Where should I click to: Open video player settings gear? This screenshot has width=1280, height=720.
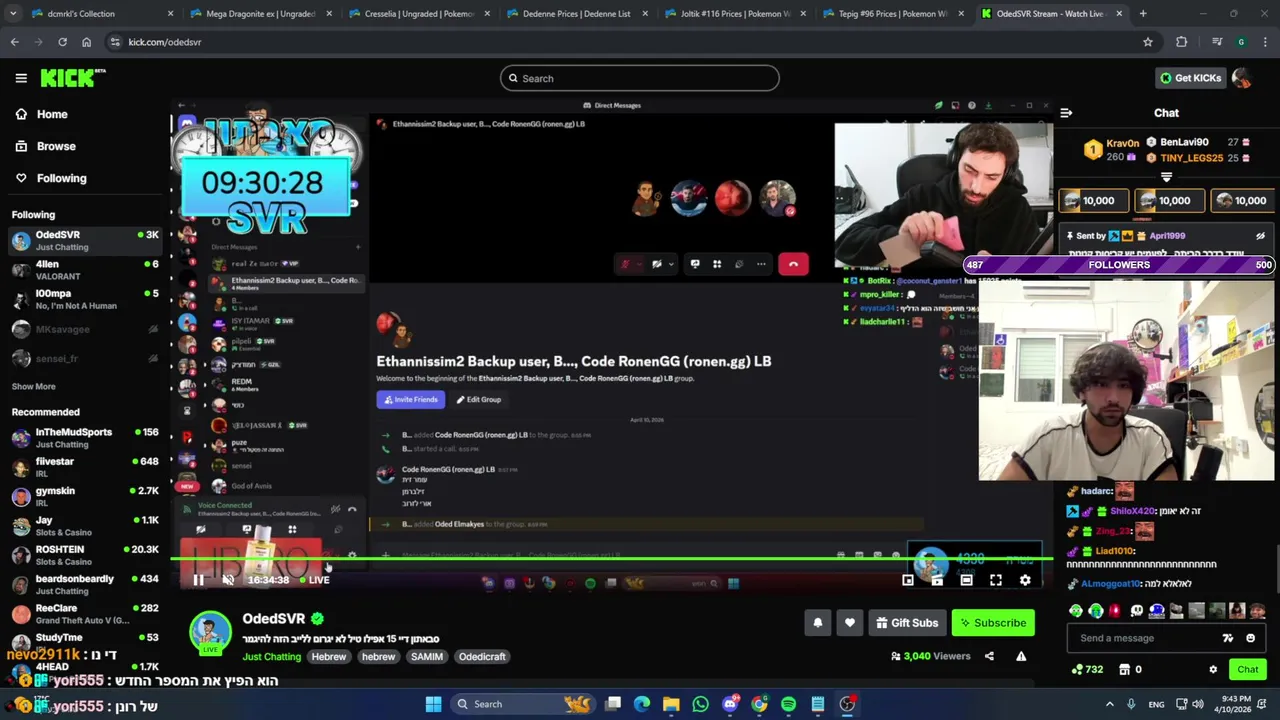[1025, 580]
